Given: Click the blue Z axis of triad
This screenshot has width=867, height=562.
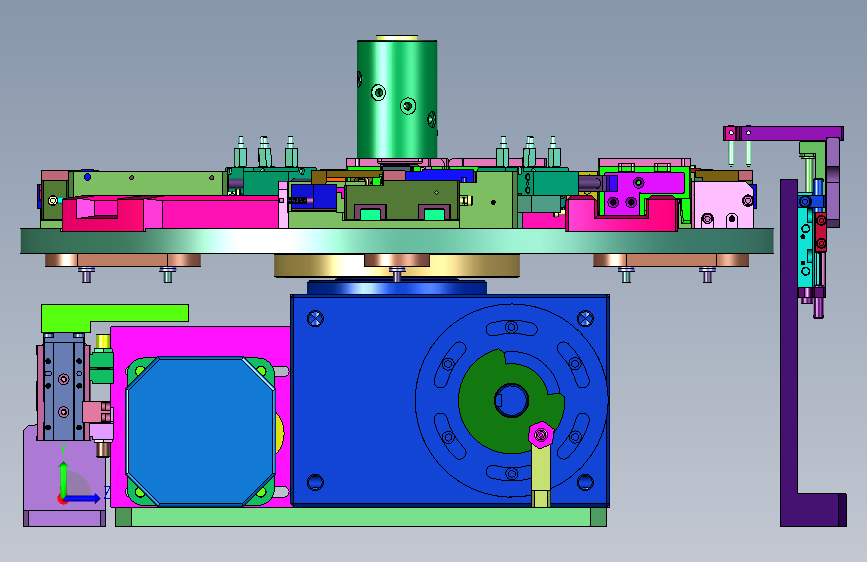Looking at the screenshot, I should coord(83,498).
